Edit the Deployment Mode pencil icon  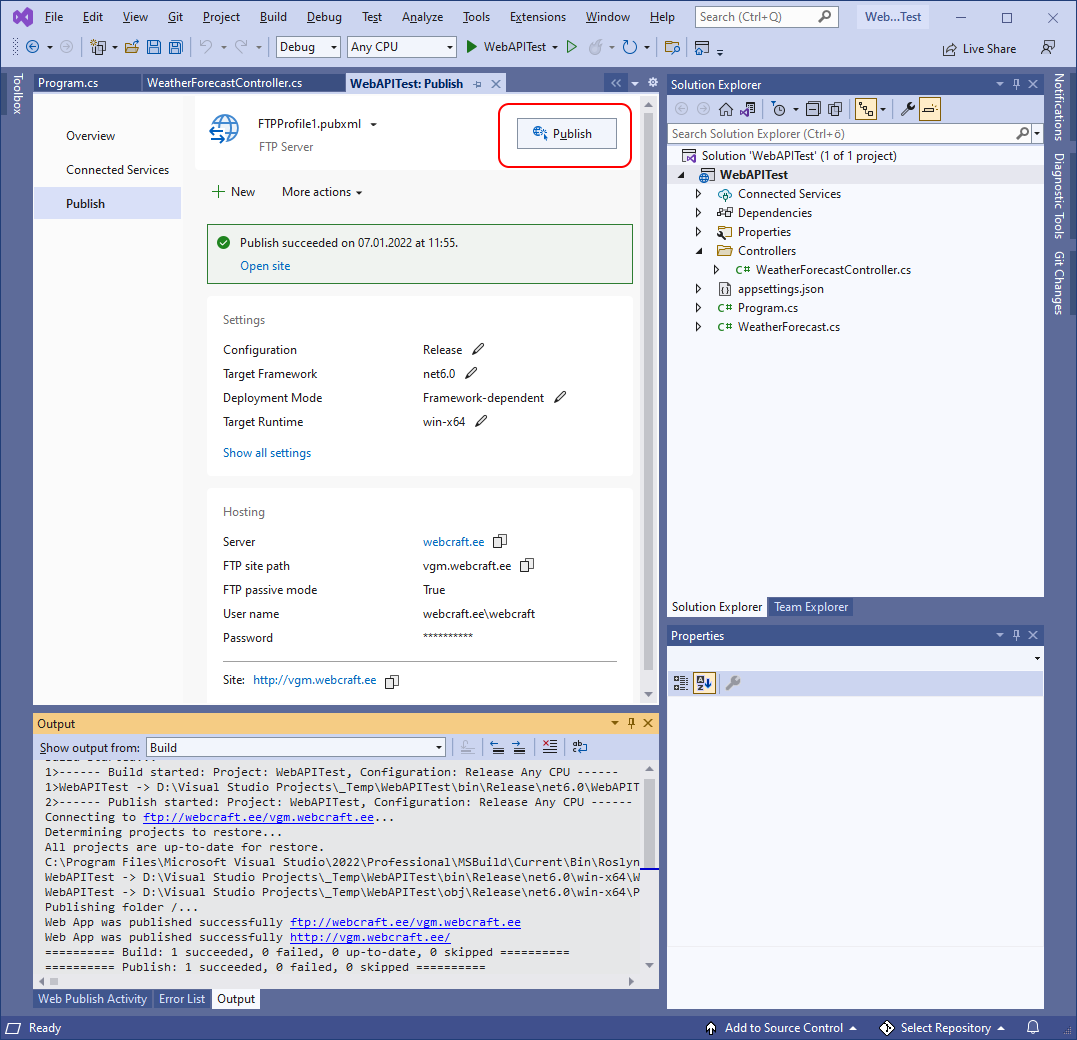[560, 397]
